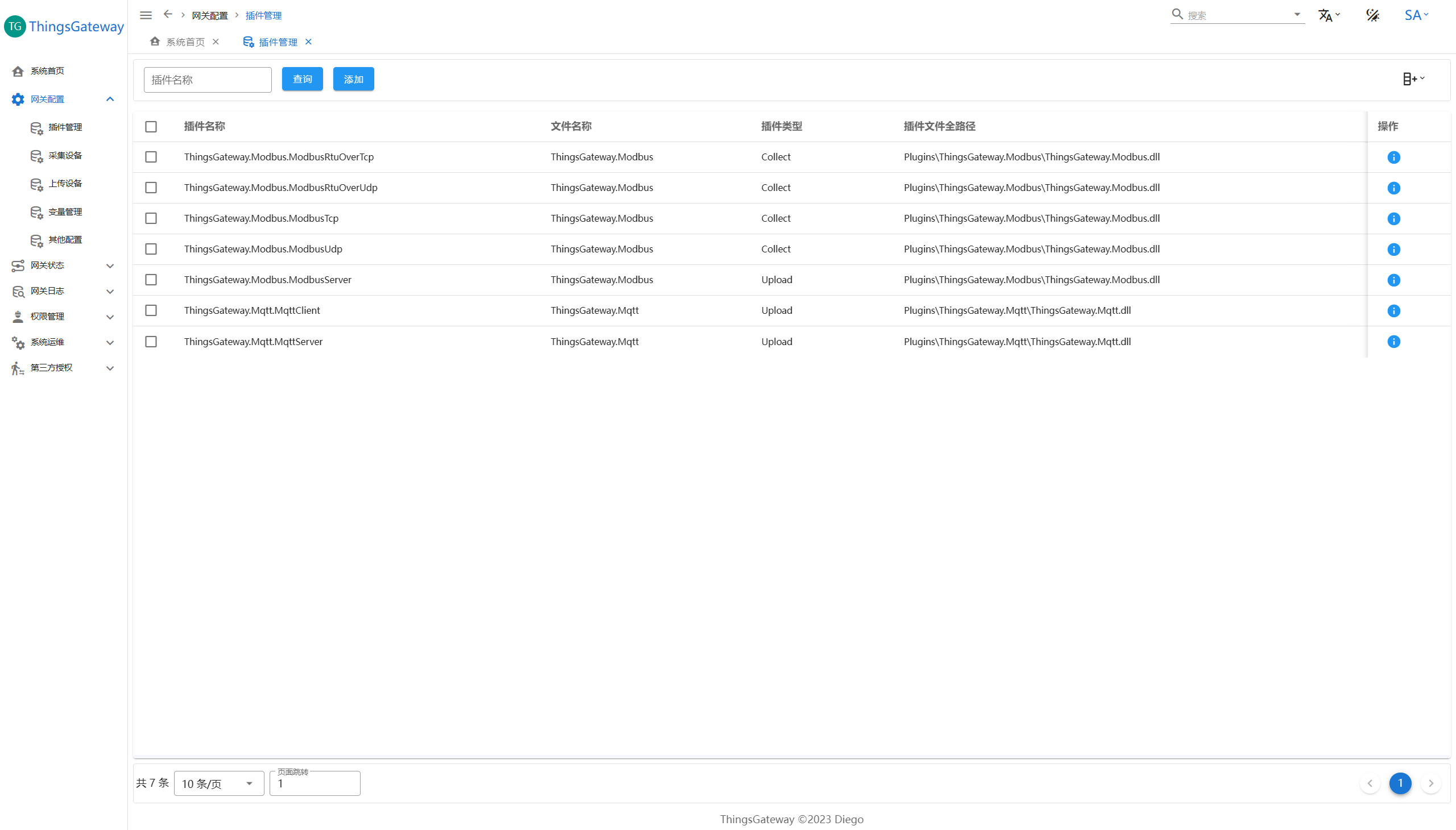Image resolution: width=1456 pixels, height=830 pixels.
Task: Click the 添加 button
Action: tap(353, 79)
